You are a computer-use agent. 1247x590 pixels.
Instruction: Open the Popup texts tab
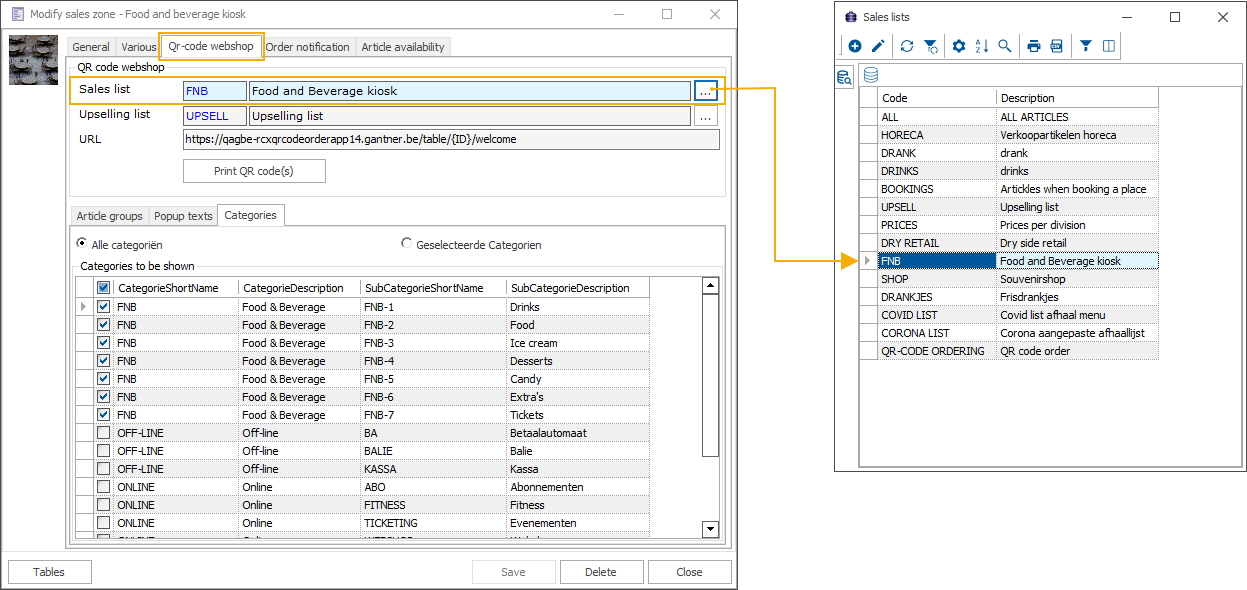point(183,216)
